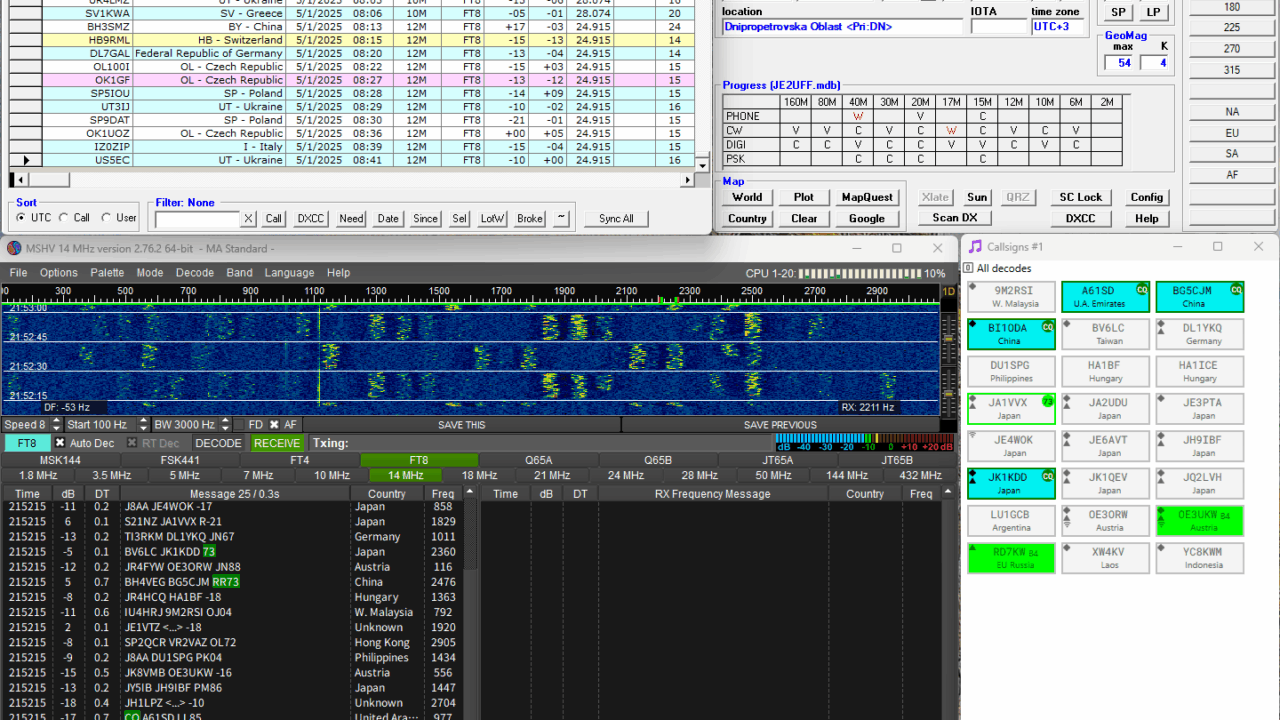Select the FSK441 mode tab

point(180,460)
